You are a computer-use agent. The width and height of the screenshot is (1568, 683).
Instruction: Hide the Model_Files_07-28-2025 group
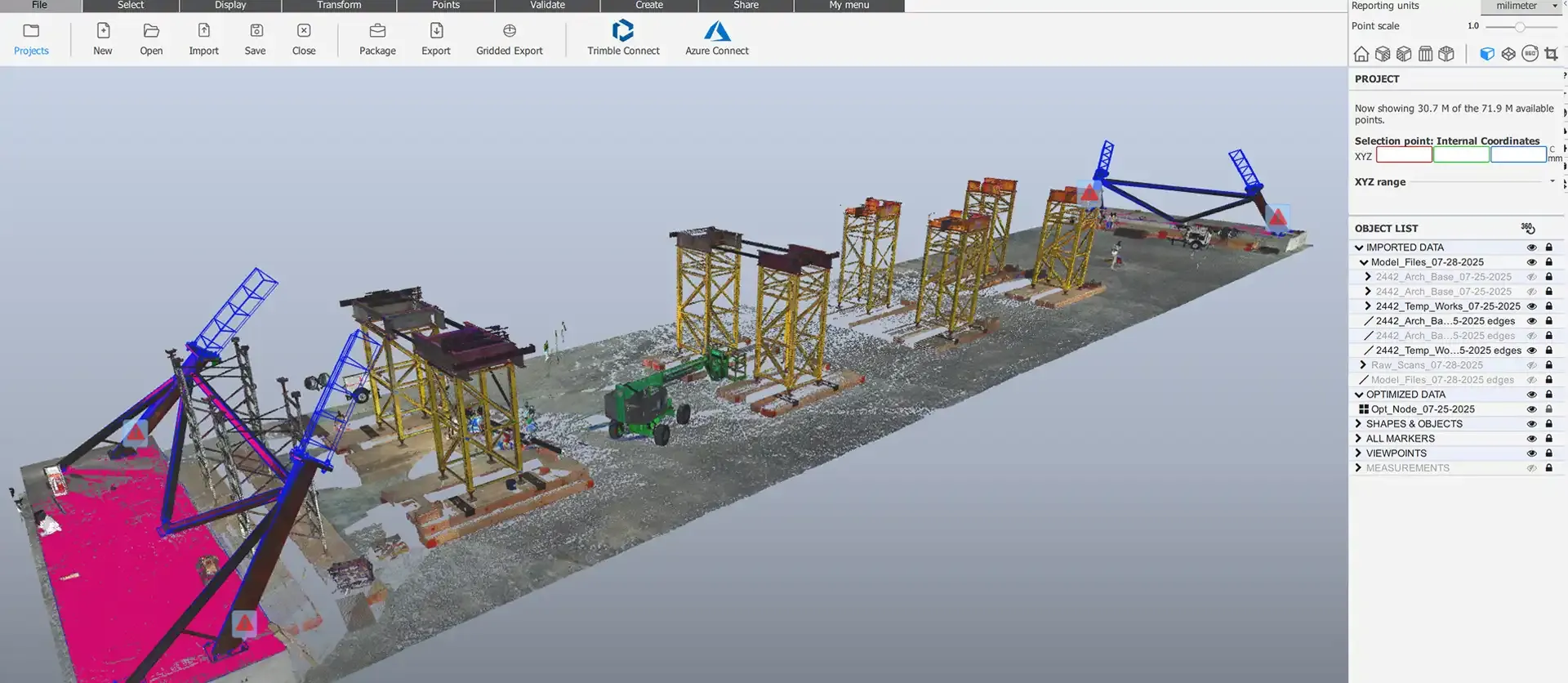[1532, 262]
